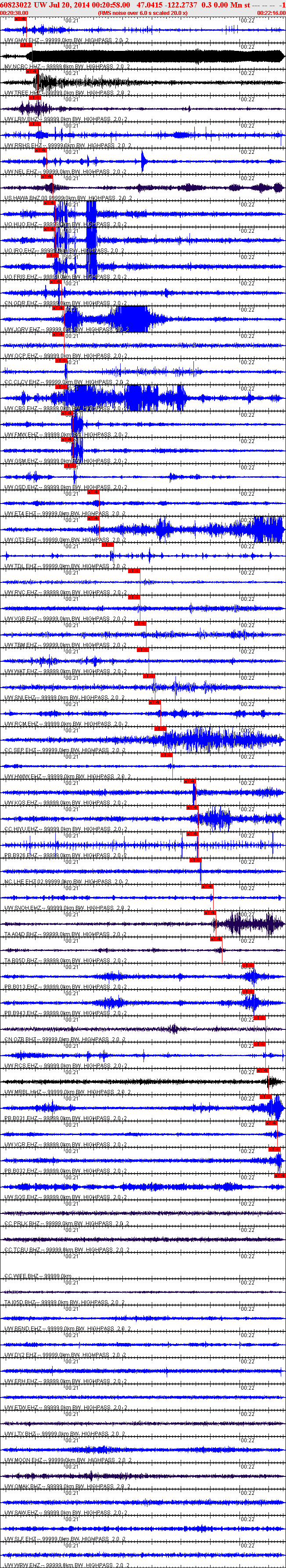Select the UW EPH EHZ station label
The width and height of the screenshot is (286, 1568).
tap(65, 1380)
